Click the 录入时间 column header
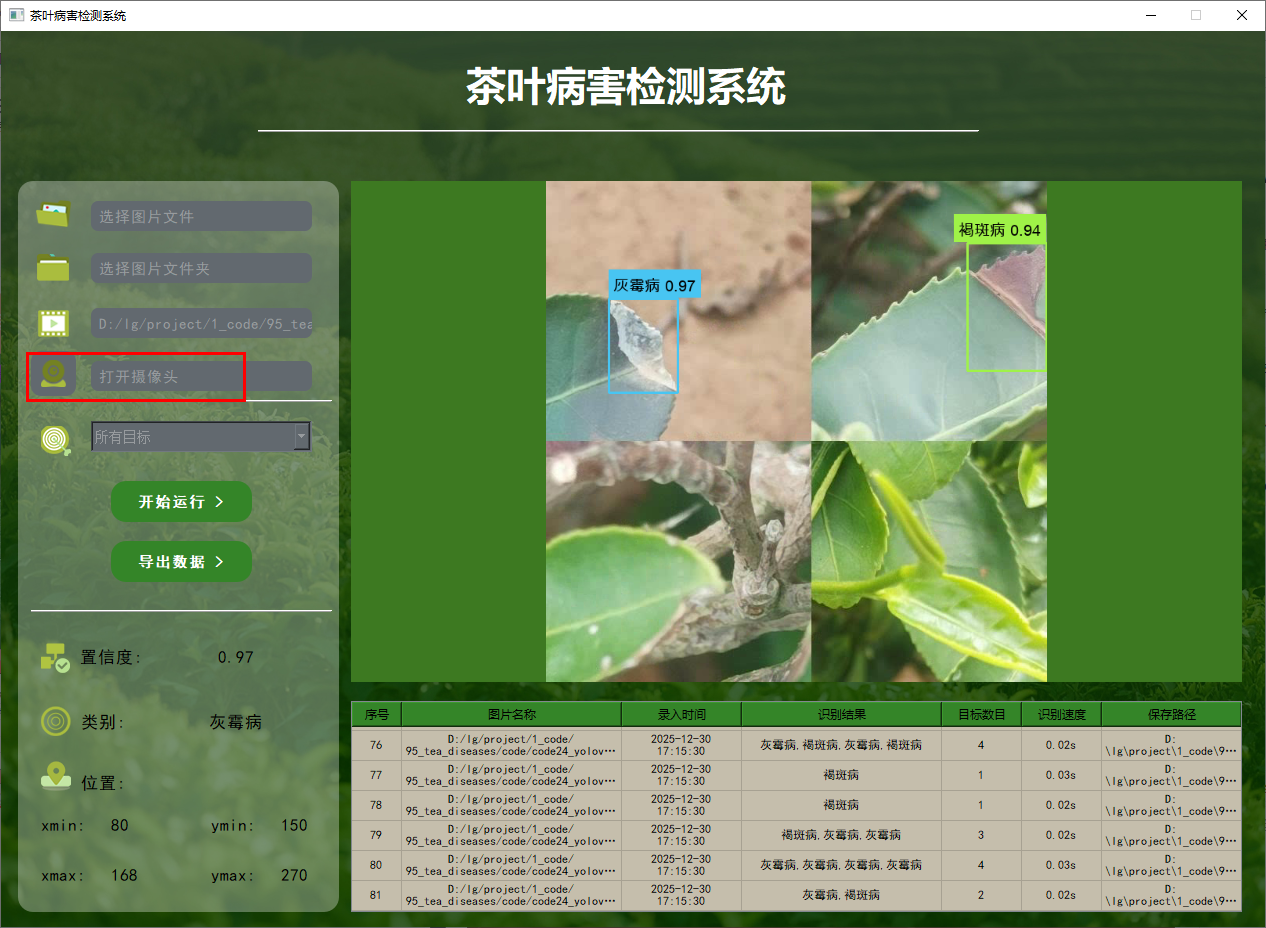The width and height of the screenshot is (1266, 928). point(681,714)
